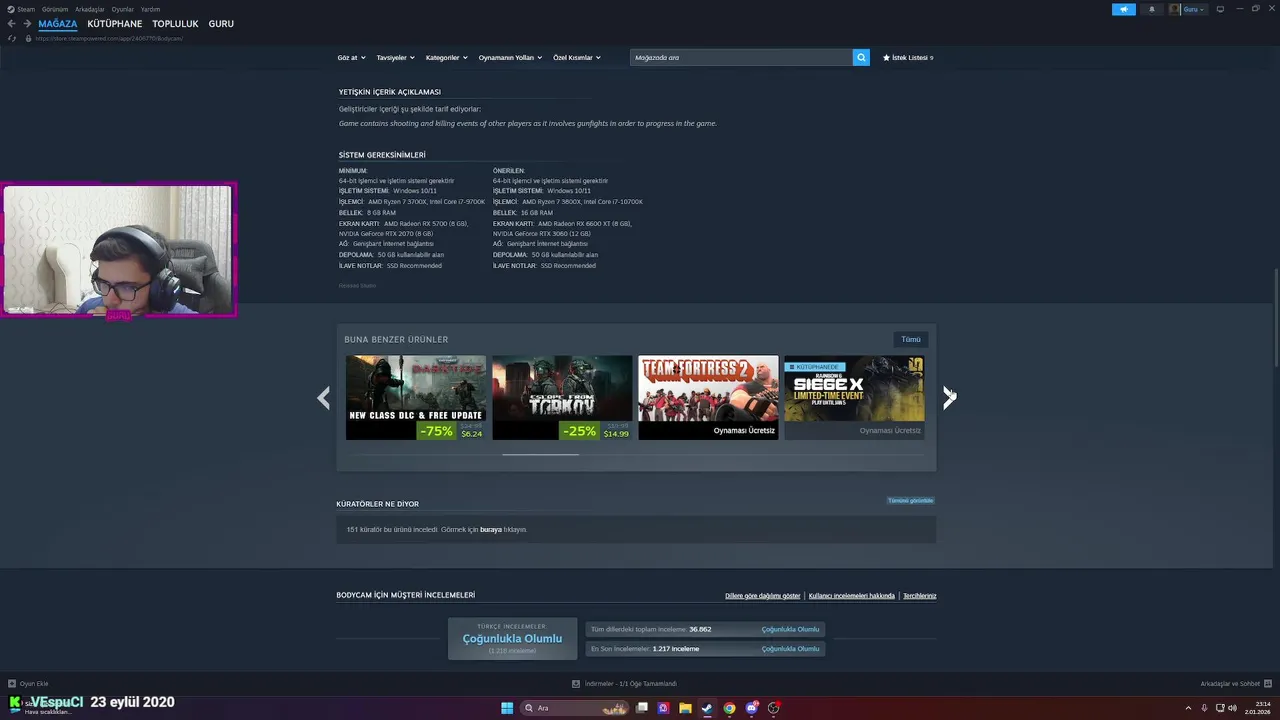Click the Mağazada ara search field

[741, 58]
